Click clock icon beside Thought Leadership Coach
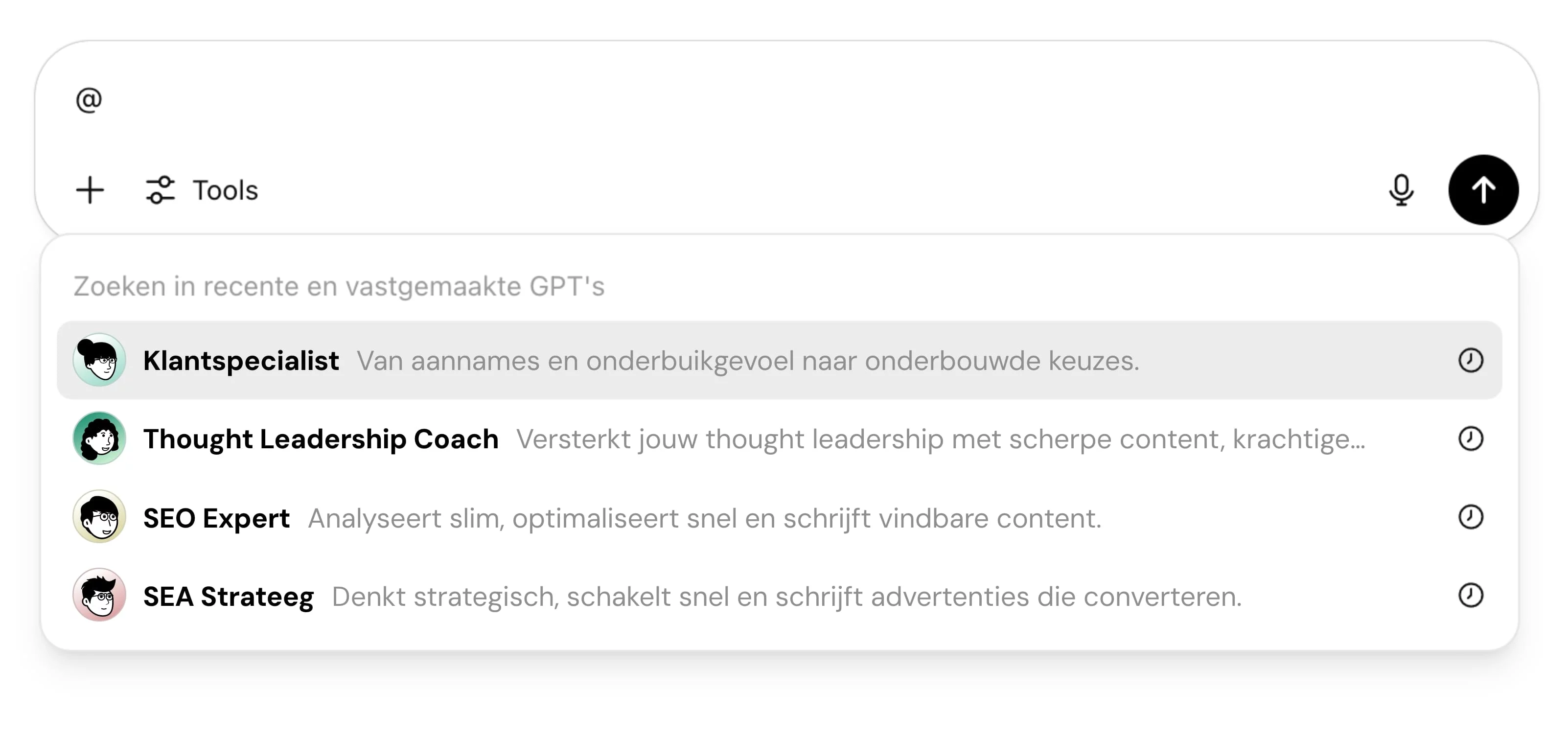Image resolution: width=1568 pixels, height=738 pixels. click(1471, 438)
